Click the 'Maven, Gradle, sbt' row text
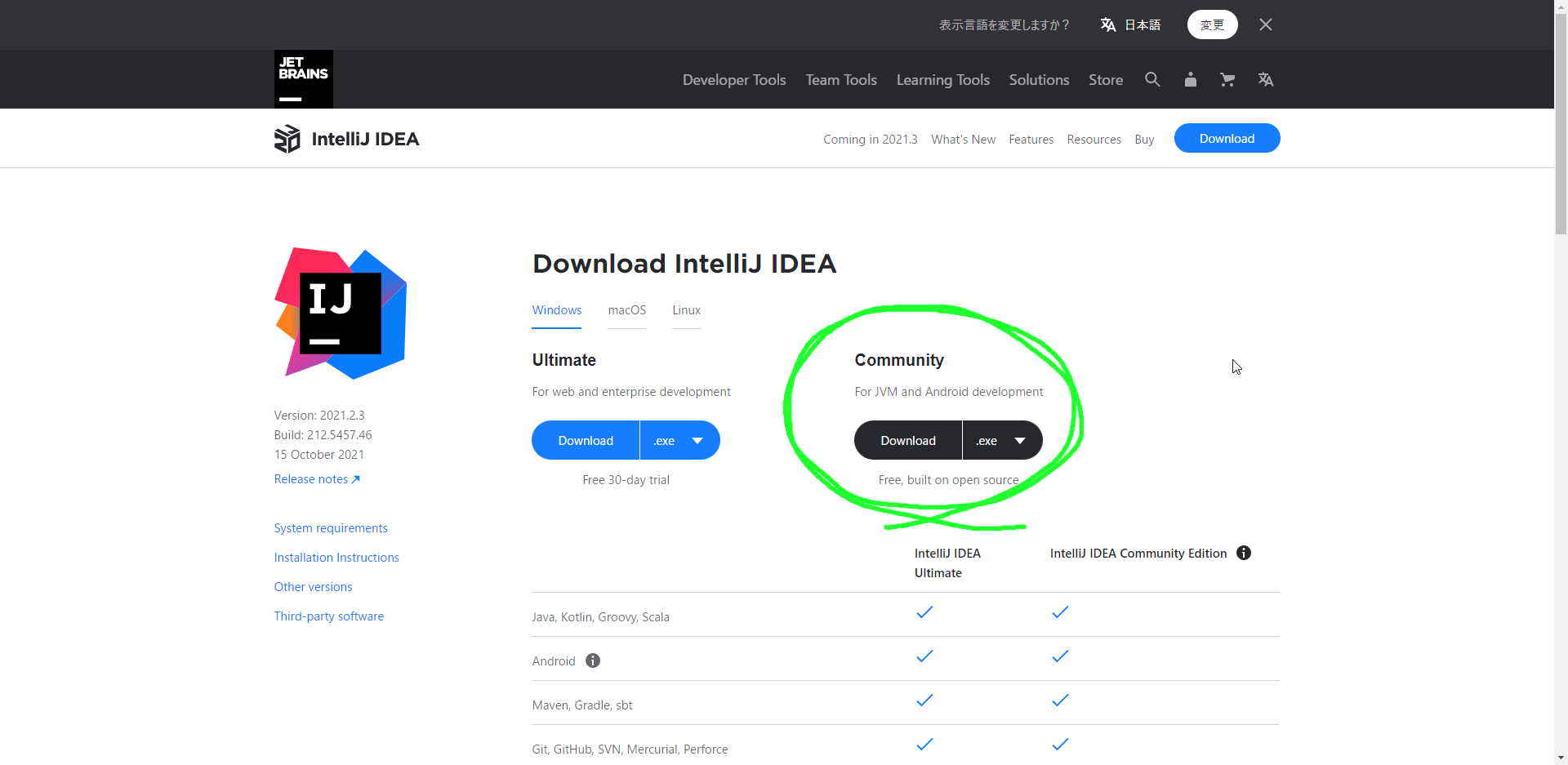The image size is (1568, 765). (x=582, y=705)
